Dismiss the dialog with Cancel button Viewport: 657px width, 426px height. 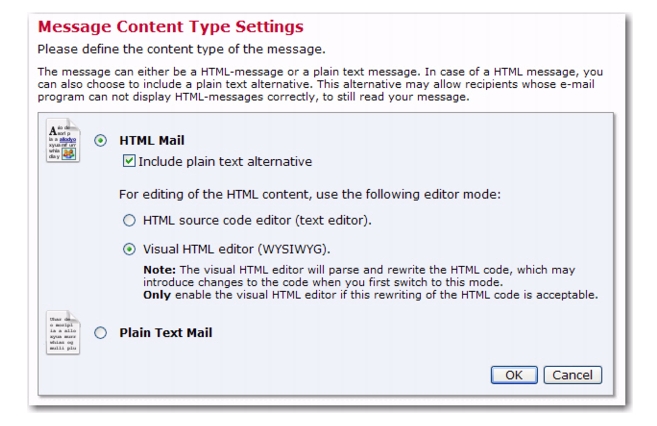[x=573, y=375]
